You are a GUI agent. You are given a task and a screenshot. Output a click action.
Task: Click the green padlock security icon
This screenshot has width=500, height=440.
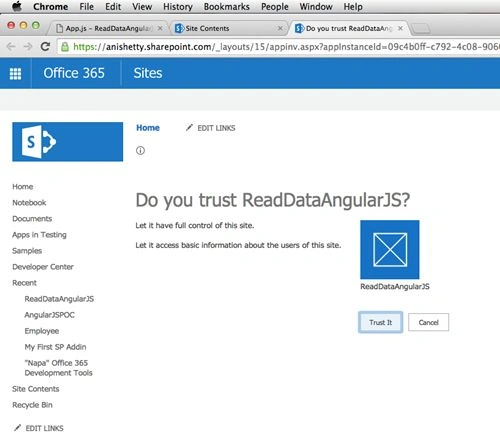pos(65,47)
